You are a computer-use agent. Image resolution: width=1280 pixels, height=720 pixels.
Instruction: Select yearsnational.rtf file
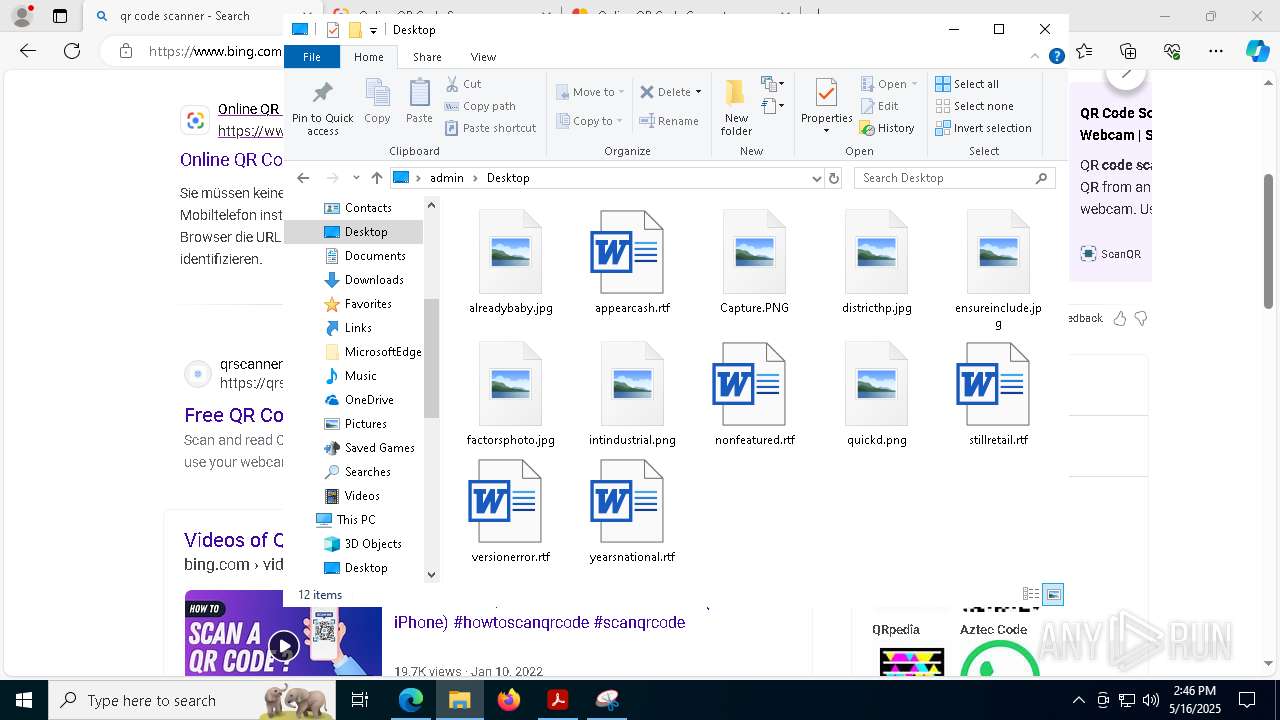click(632, 511)
